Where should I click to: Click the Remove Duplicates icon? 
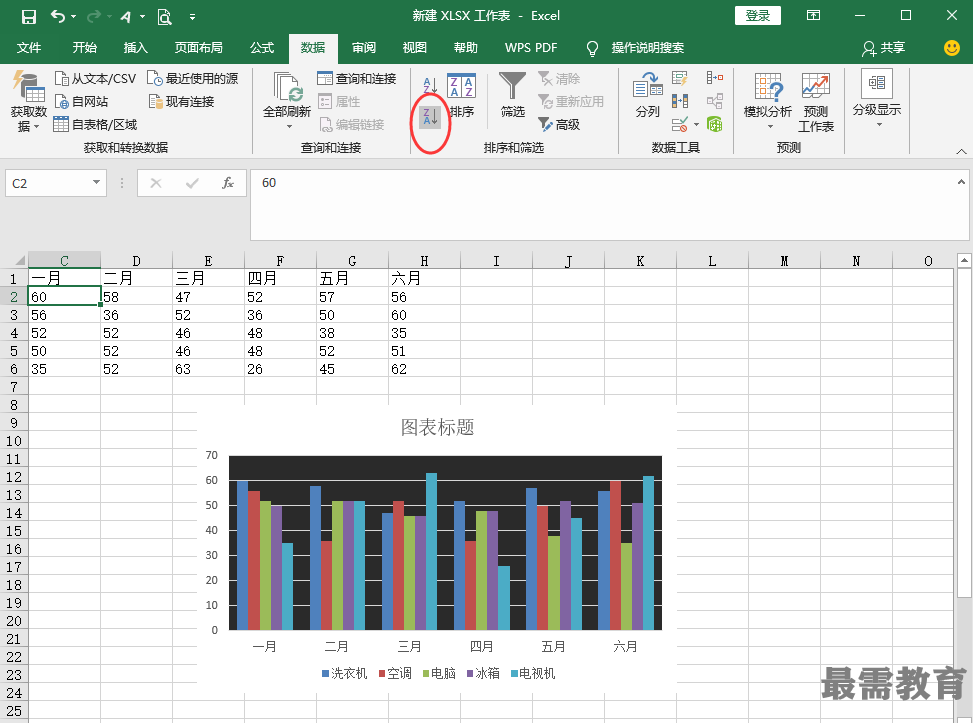click(680, 101)
